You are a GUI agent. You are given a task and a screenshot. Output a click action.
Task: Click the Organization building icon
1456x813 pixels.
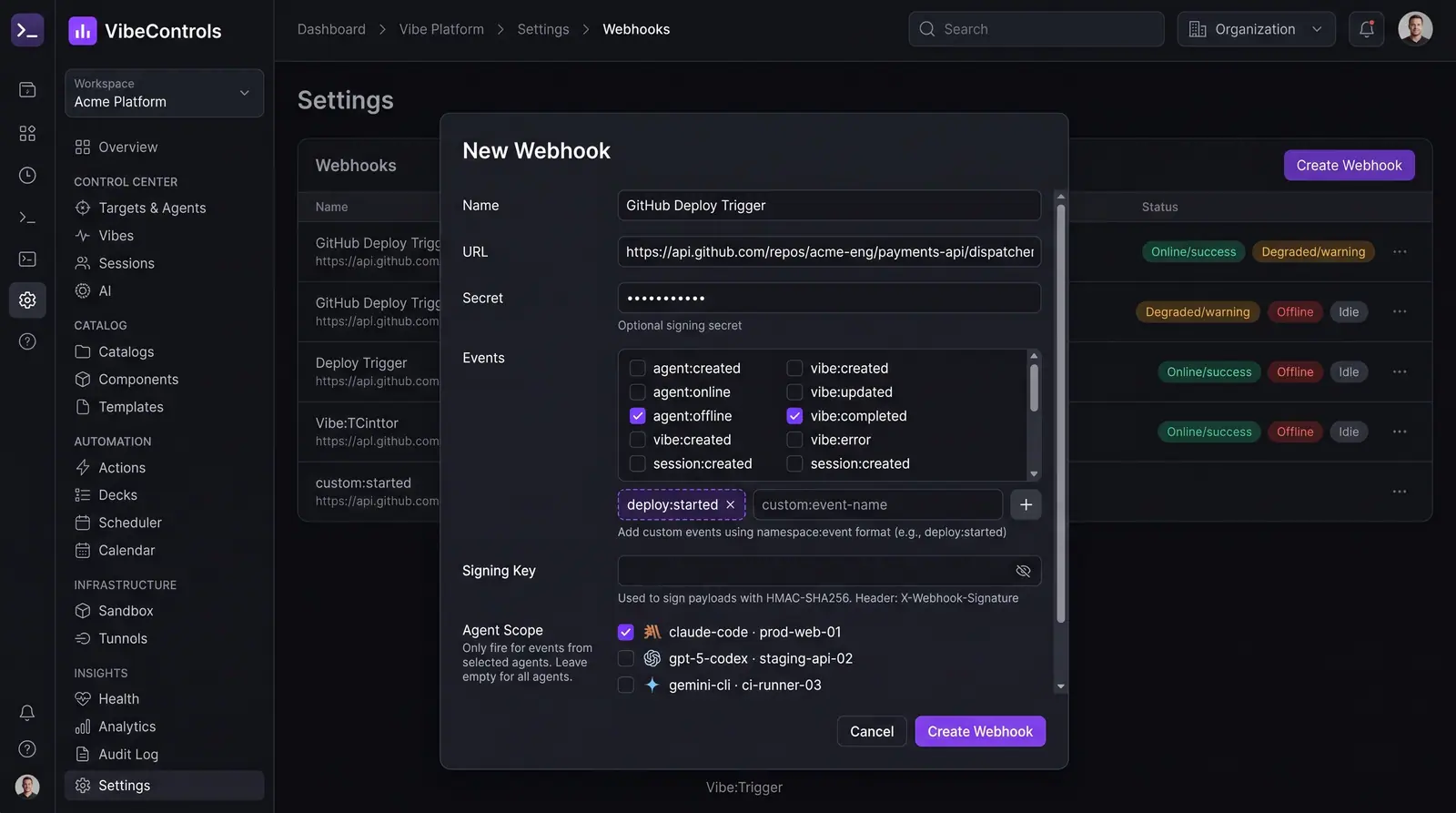pos(1198,29)
